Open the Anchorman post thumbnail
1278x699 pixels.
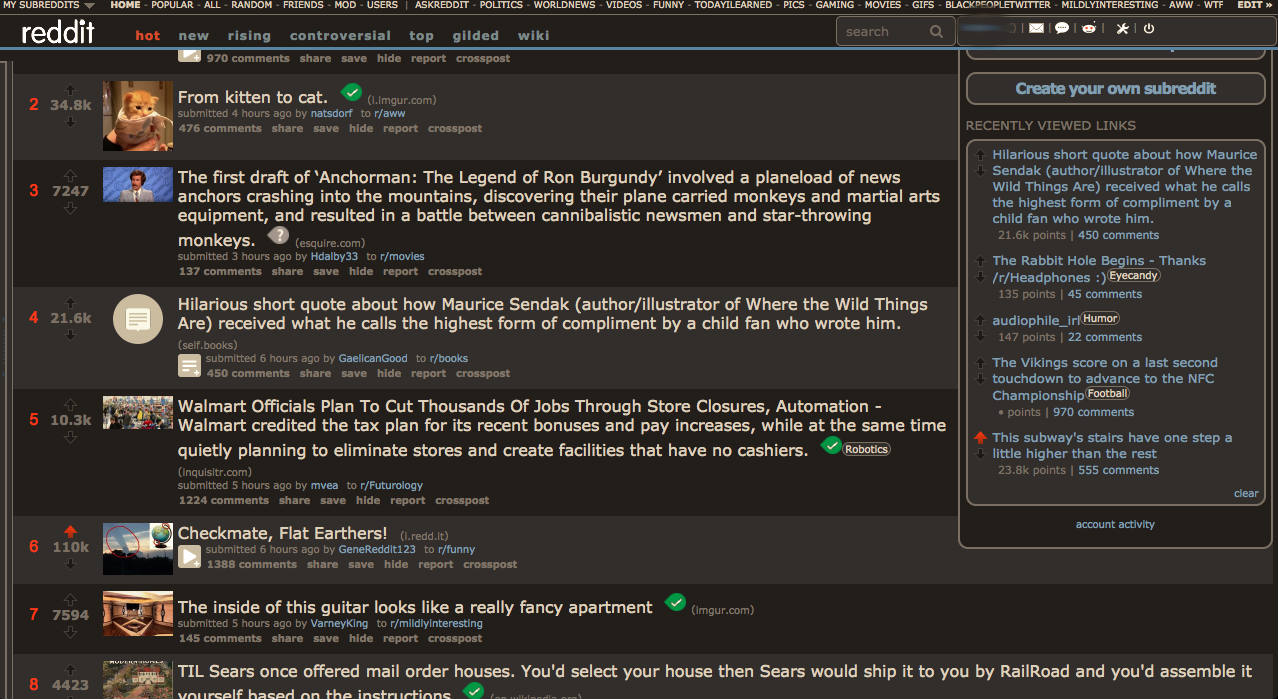point(138,185)
